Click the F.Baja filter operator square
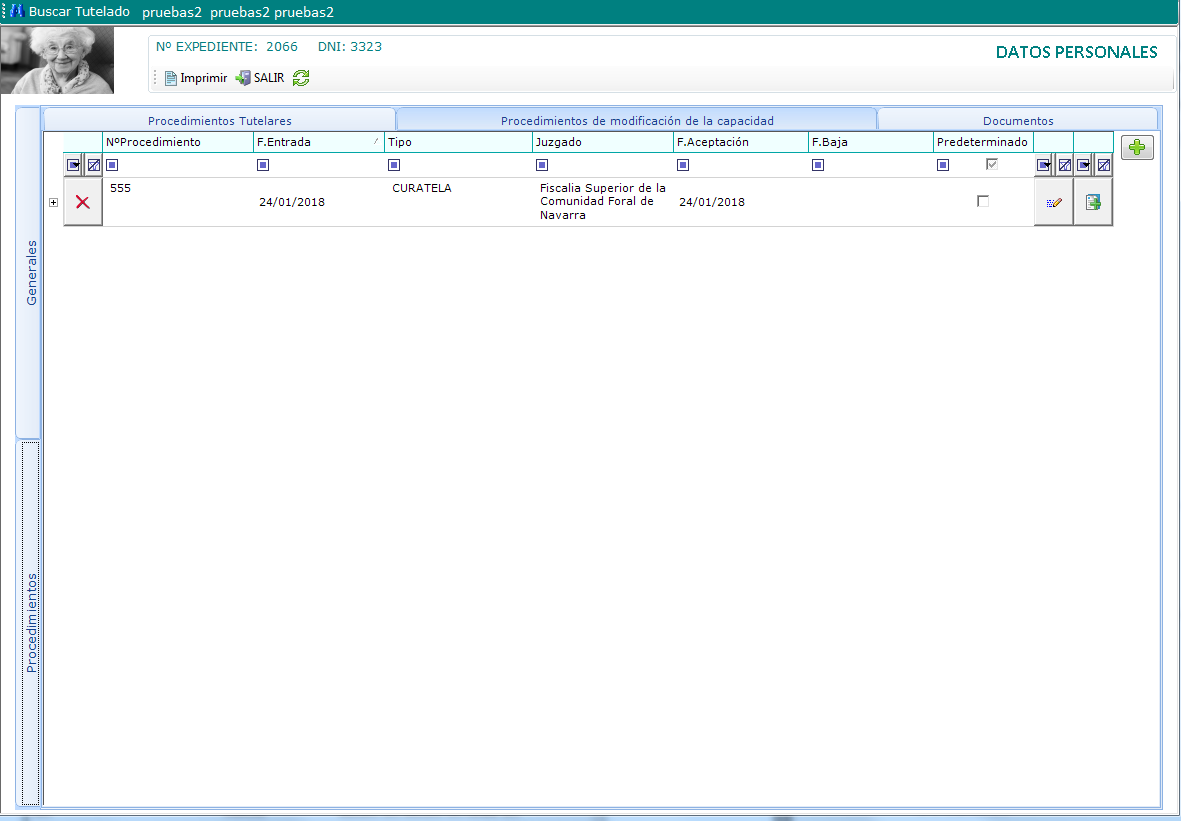The height and width of the screenshot is (821, 1181). [818, 165]
